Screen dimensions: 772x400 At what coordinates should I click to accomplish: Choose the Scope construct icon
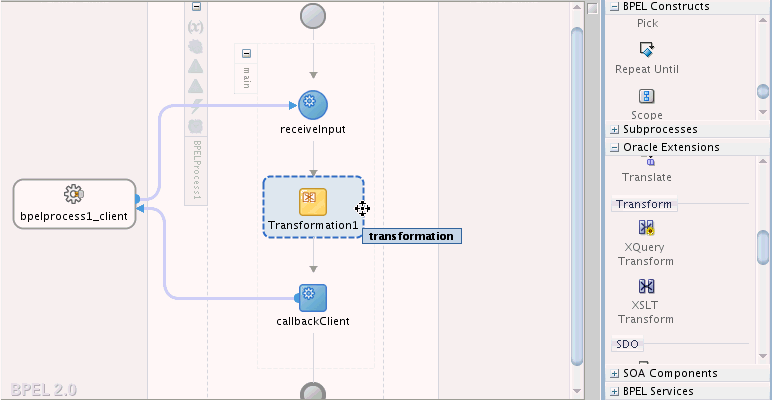646,96
